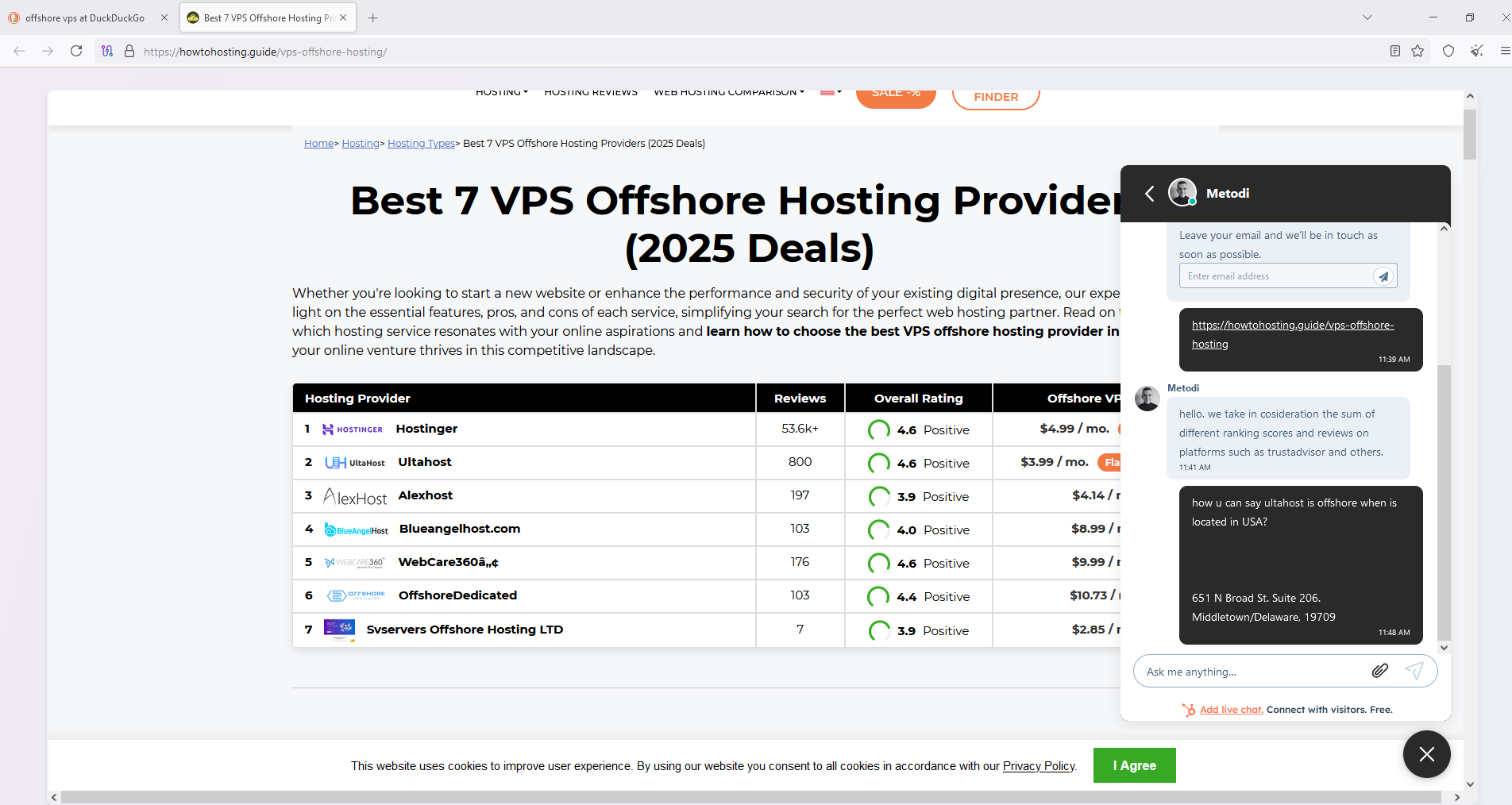Click the paperclip attachment icon in chat
The width and height of the screenshot is (1512, 805).
(1380, 671)
